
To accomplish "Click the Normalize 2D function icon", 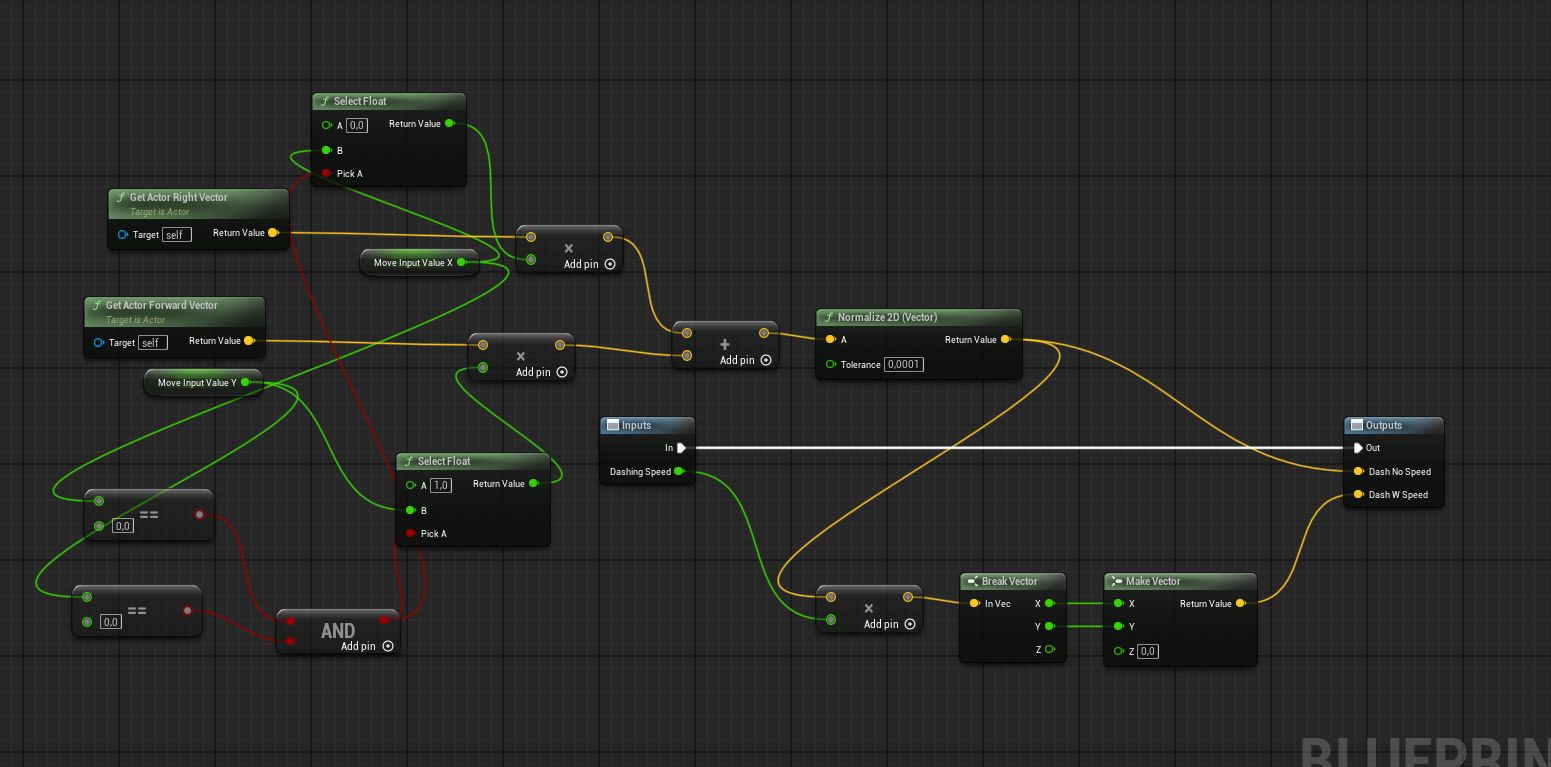I will pos(827,317).
